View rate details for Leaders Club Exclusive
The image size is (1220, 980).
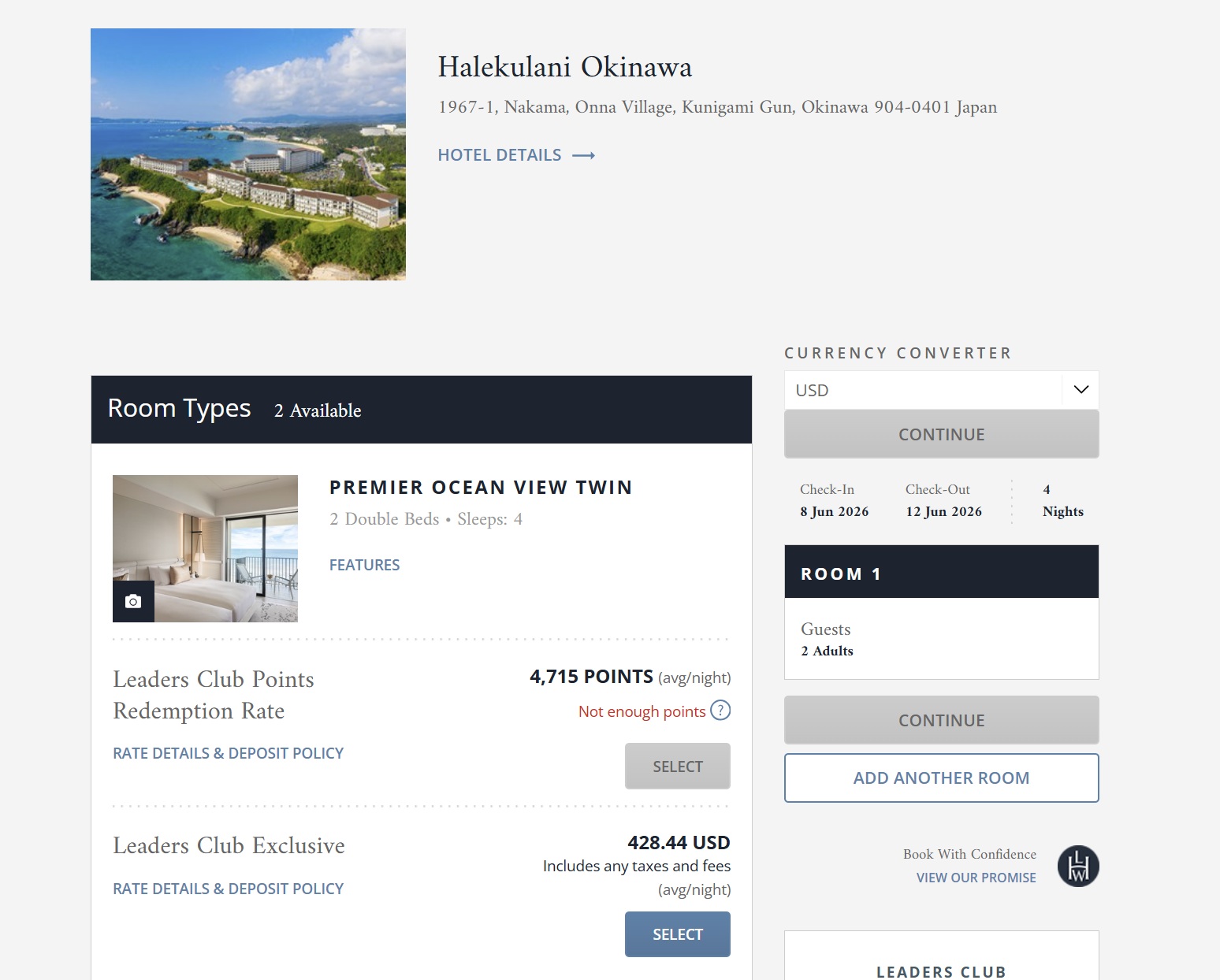(x=229, y=889)
